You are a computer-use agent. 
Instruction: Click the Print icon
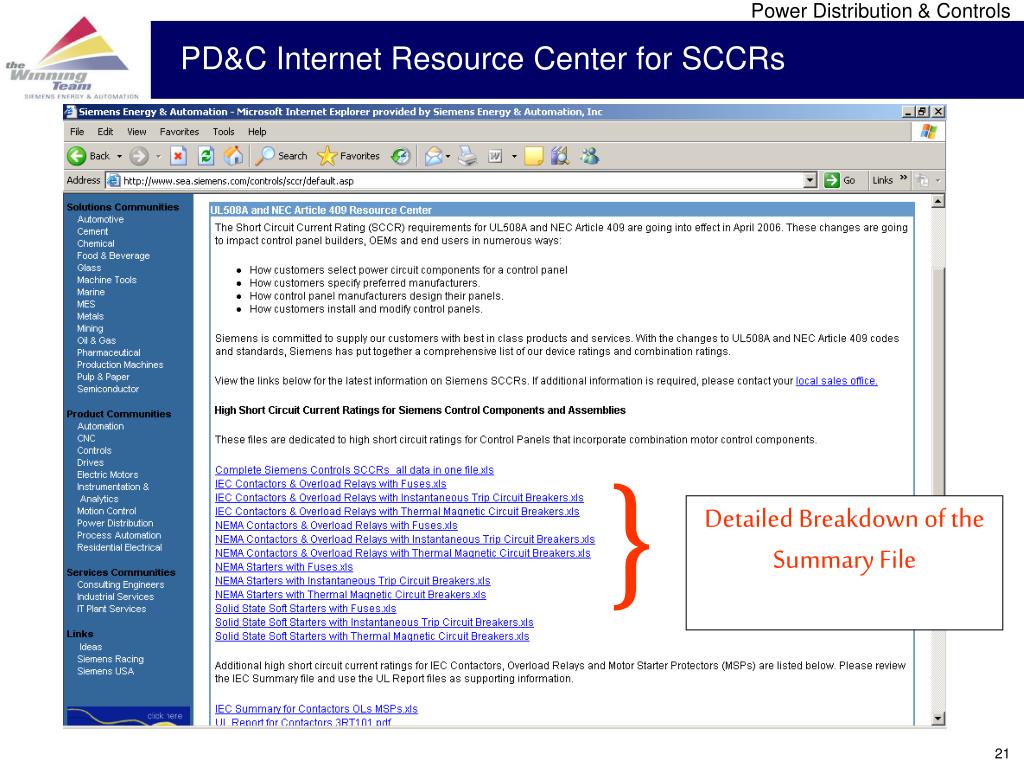pos(468,156)
